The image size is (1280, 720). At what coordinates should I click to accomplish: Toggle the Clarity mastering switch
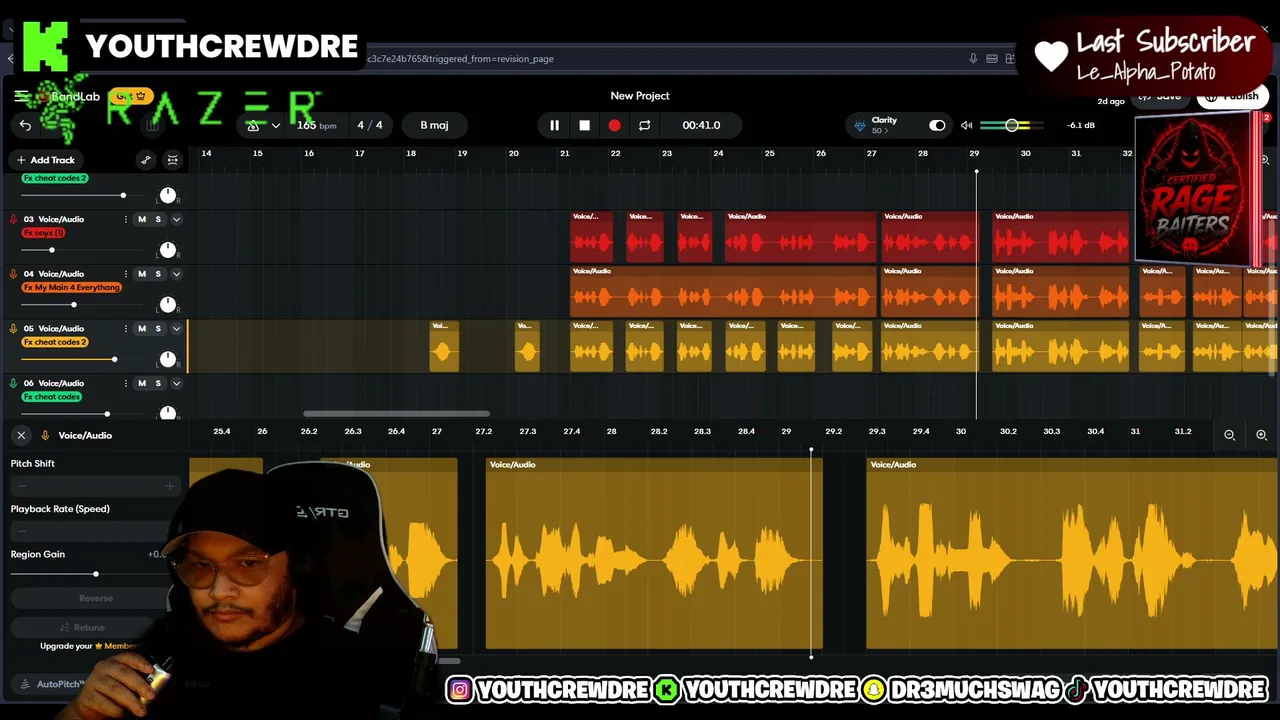tap(937, 125)
